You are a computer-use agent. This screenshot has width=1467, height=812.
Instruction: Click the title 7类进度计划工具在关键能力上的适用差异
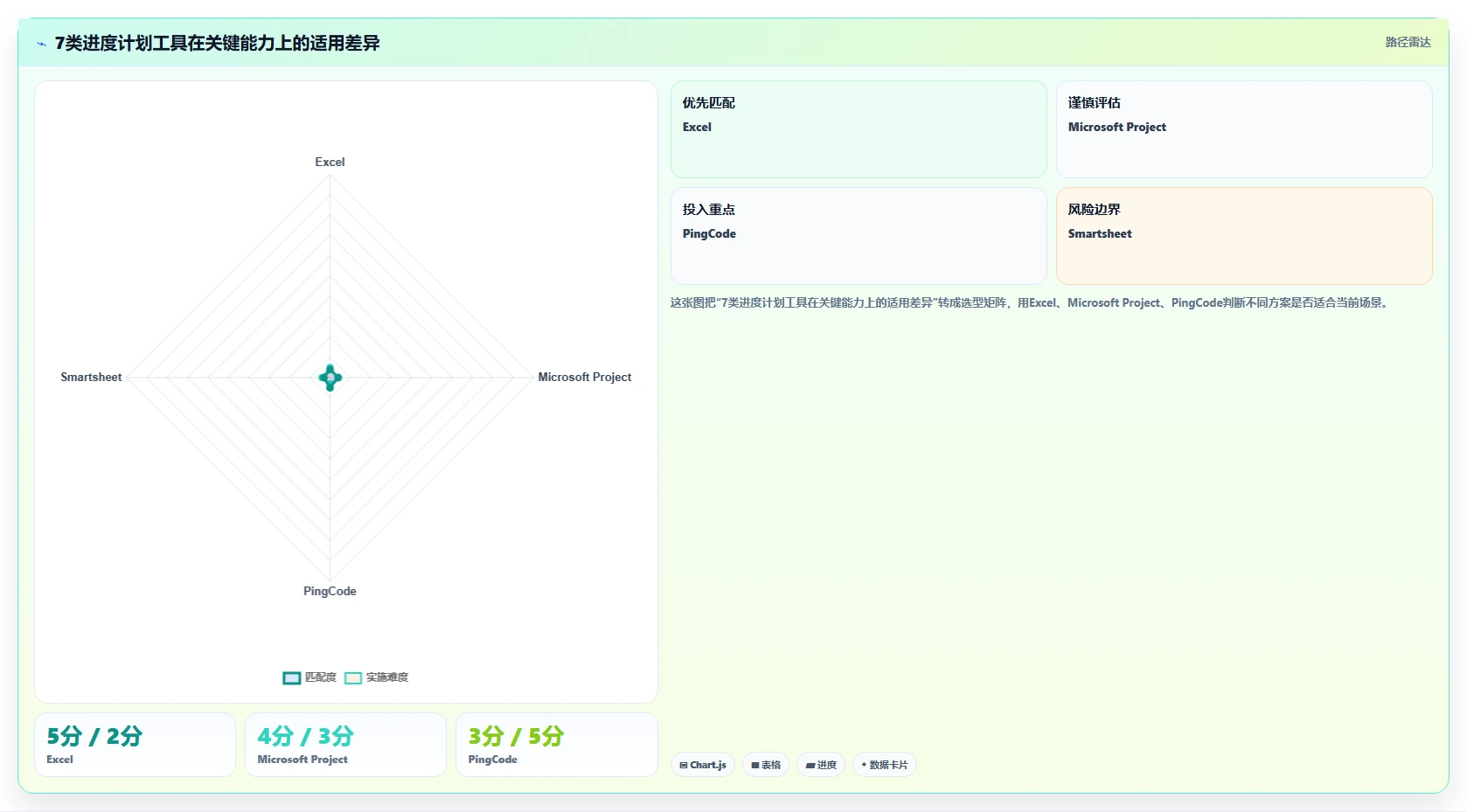tap(218, 43)
